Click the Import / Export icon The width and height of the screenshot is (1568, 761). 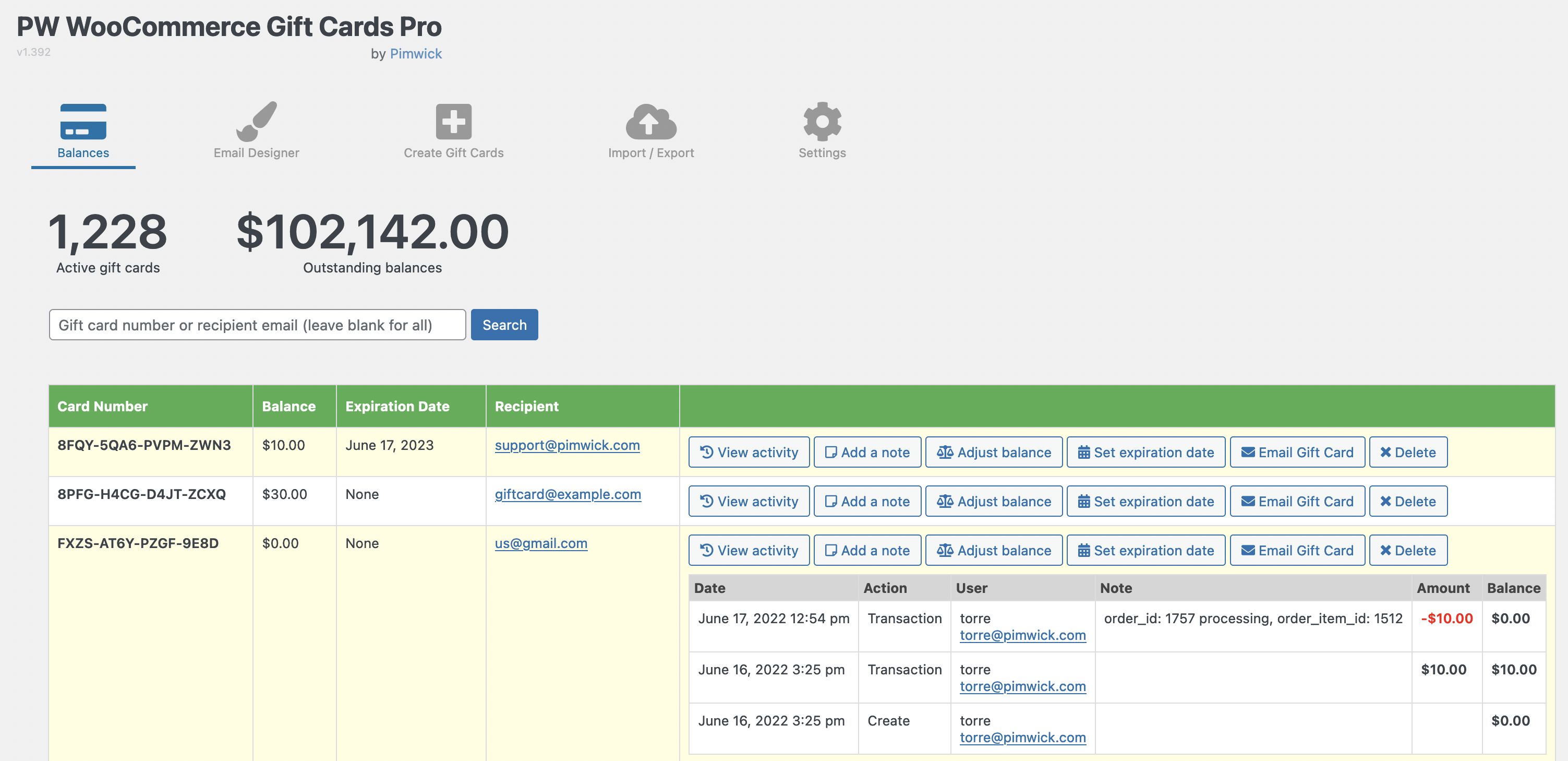(651, 130)
